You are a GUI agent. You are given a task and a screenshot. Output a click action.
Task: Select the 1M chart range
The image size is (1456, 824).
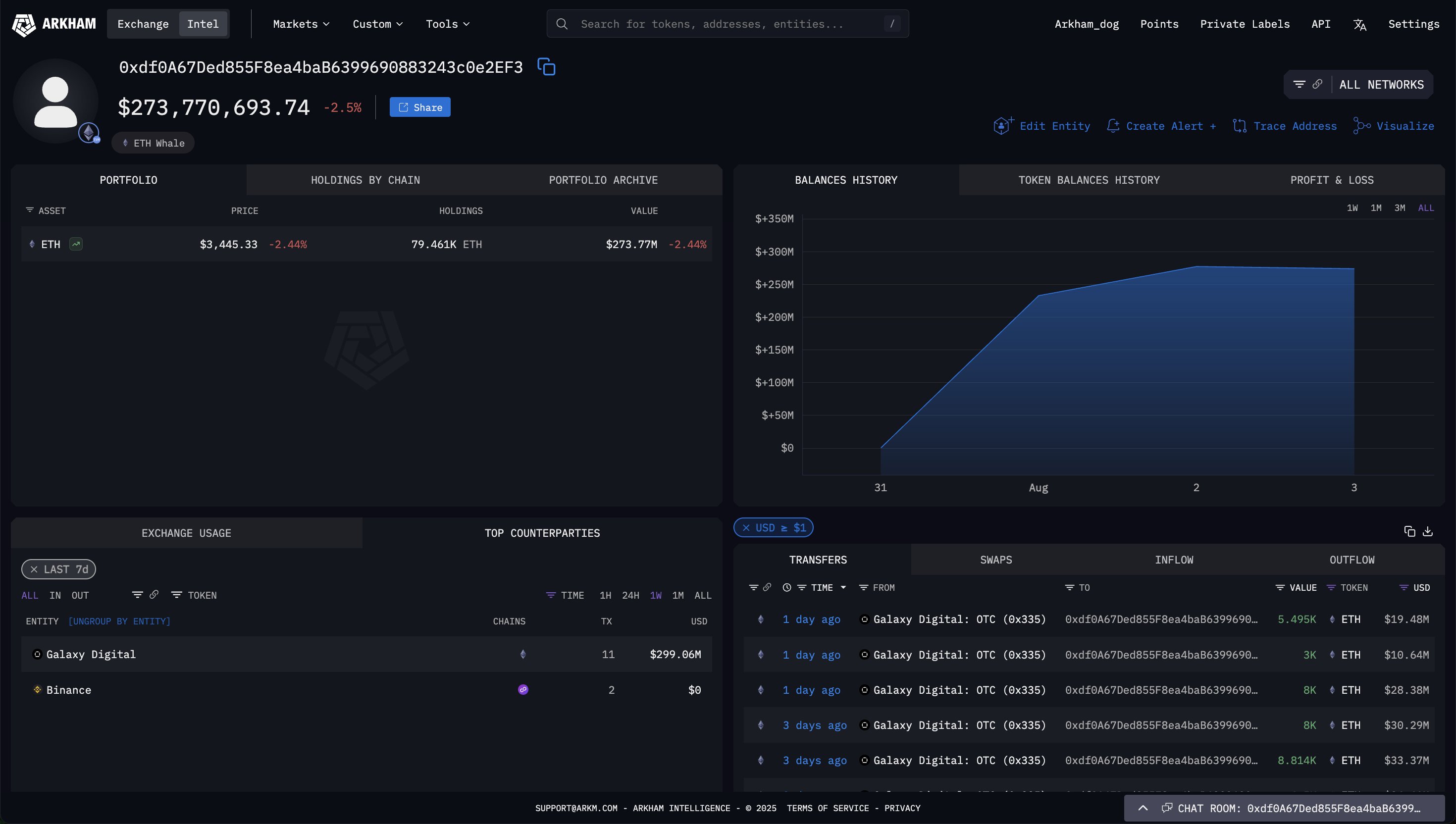pos(1376,207)
